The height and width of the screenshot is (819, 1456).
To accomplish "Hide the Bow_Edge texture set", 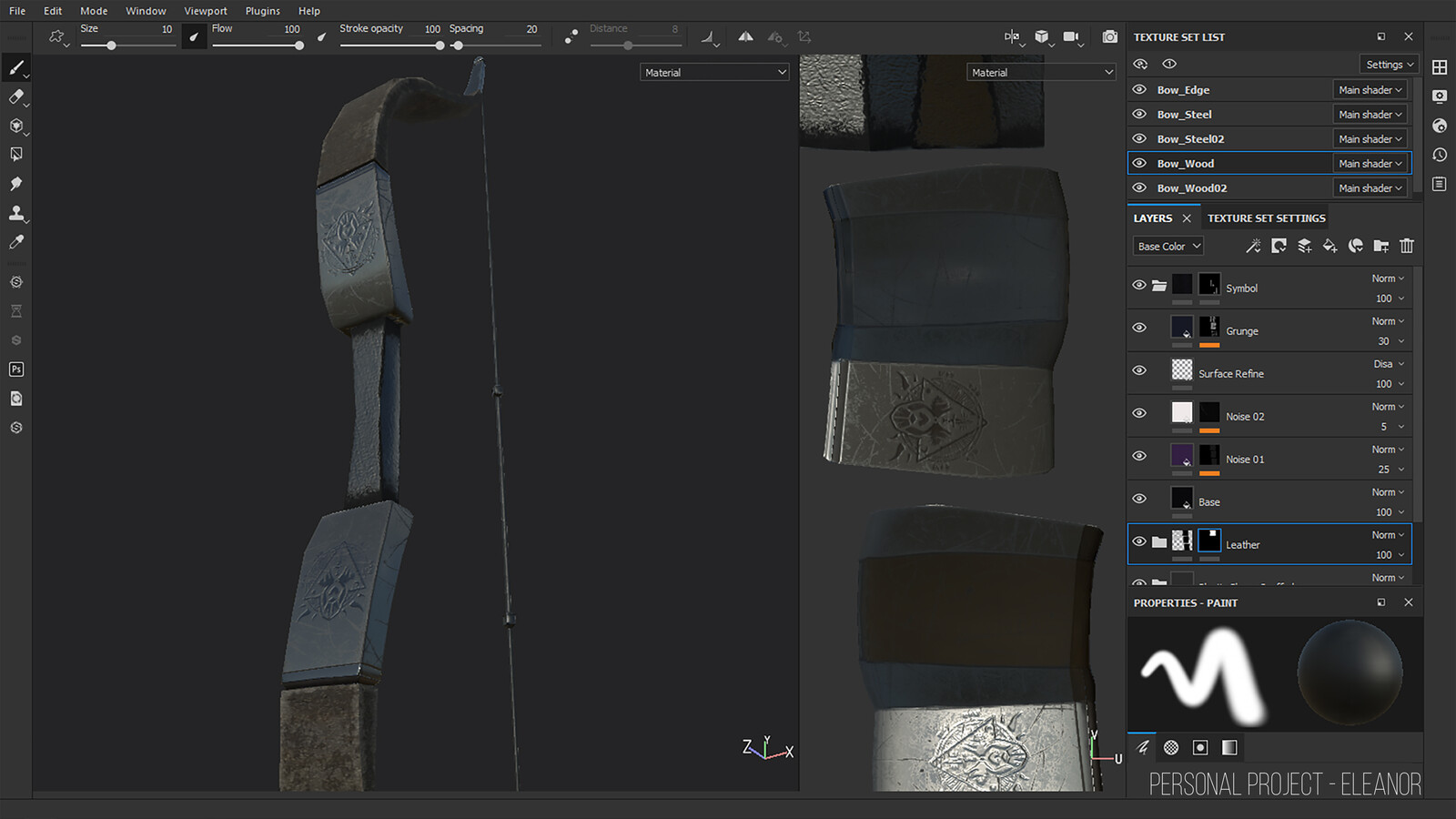I will pos(1139,90).
